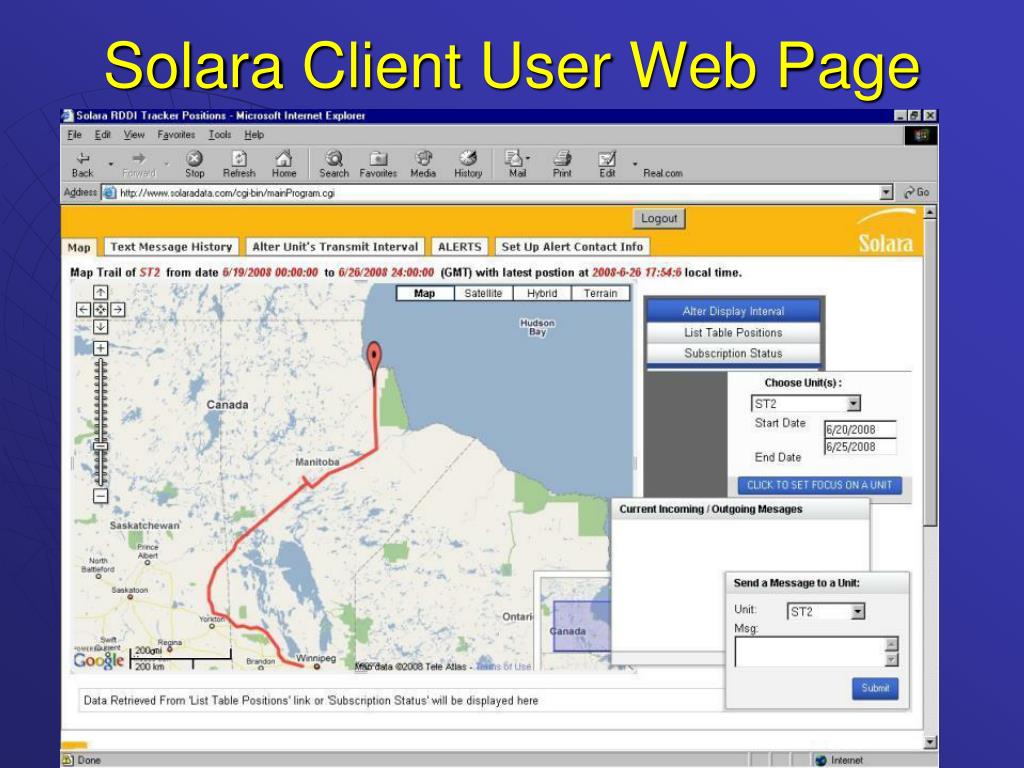Viewport: 1024px width, 768px height.
Task: Pan the map up with arrow control
Action: (101, 293)
